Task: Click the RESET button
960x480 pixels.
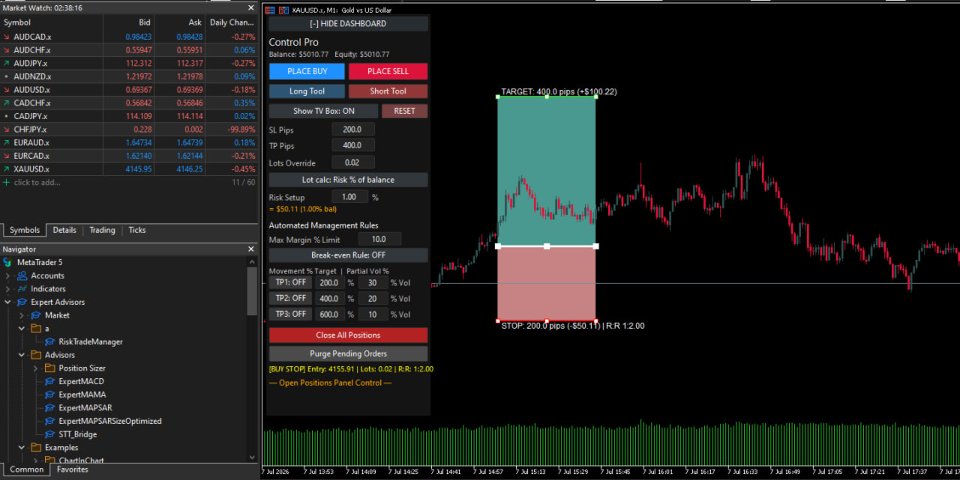Action: [405, 111]
